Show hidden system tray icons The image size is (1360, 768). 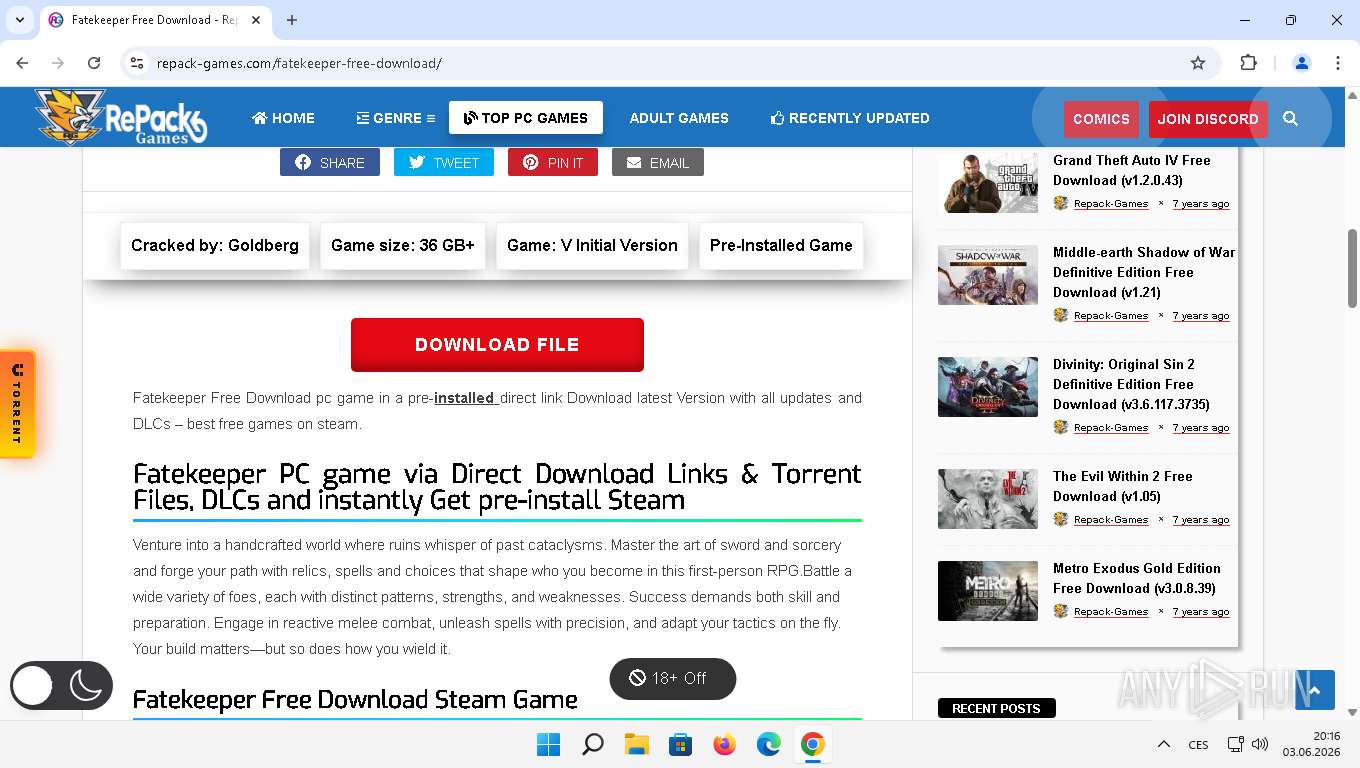[x=1164, y=744]
